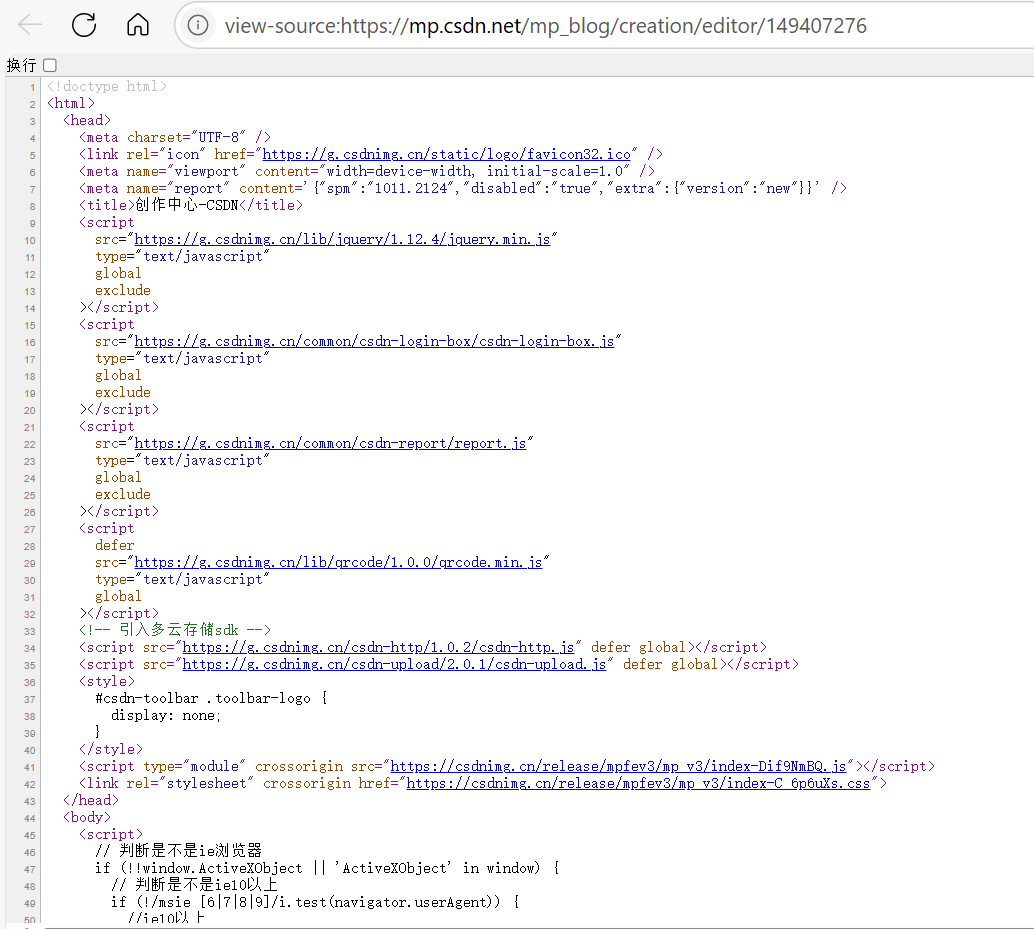The width and height of the screenshot is (1034, 929).
Task: Click the 'global' attribute on line 31
Action: pyautogui.click(x=118, y=597)
